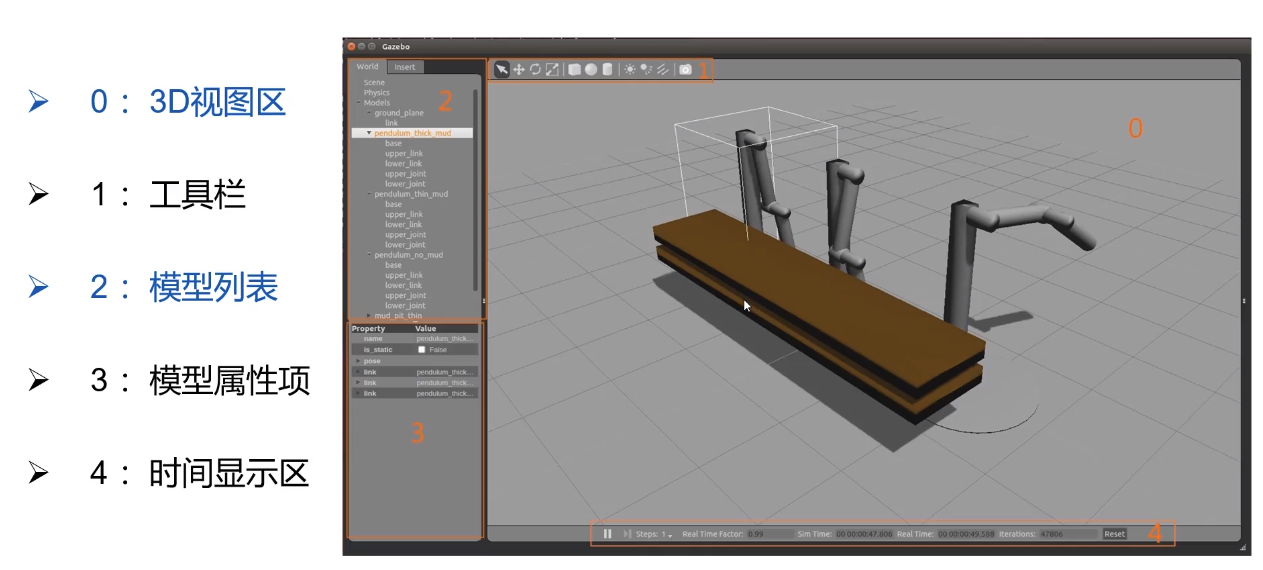Collapse the pendulum_thick_mud tree node
Viewport: 1263px width, 570px height.
tap(368, 133)
